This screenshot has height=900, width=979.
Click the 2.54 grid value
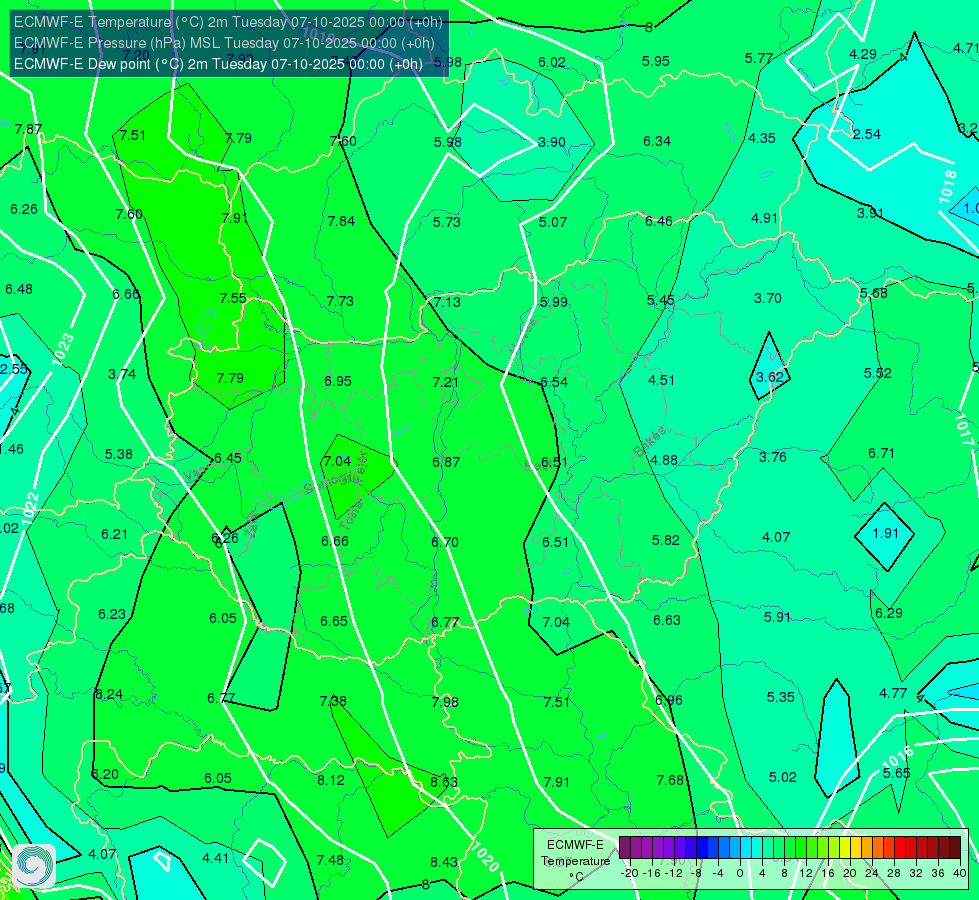tap(867, 134)
